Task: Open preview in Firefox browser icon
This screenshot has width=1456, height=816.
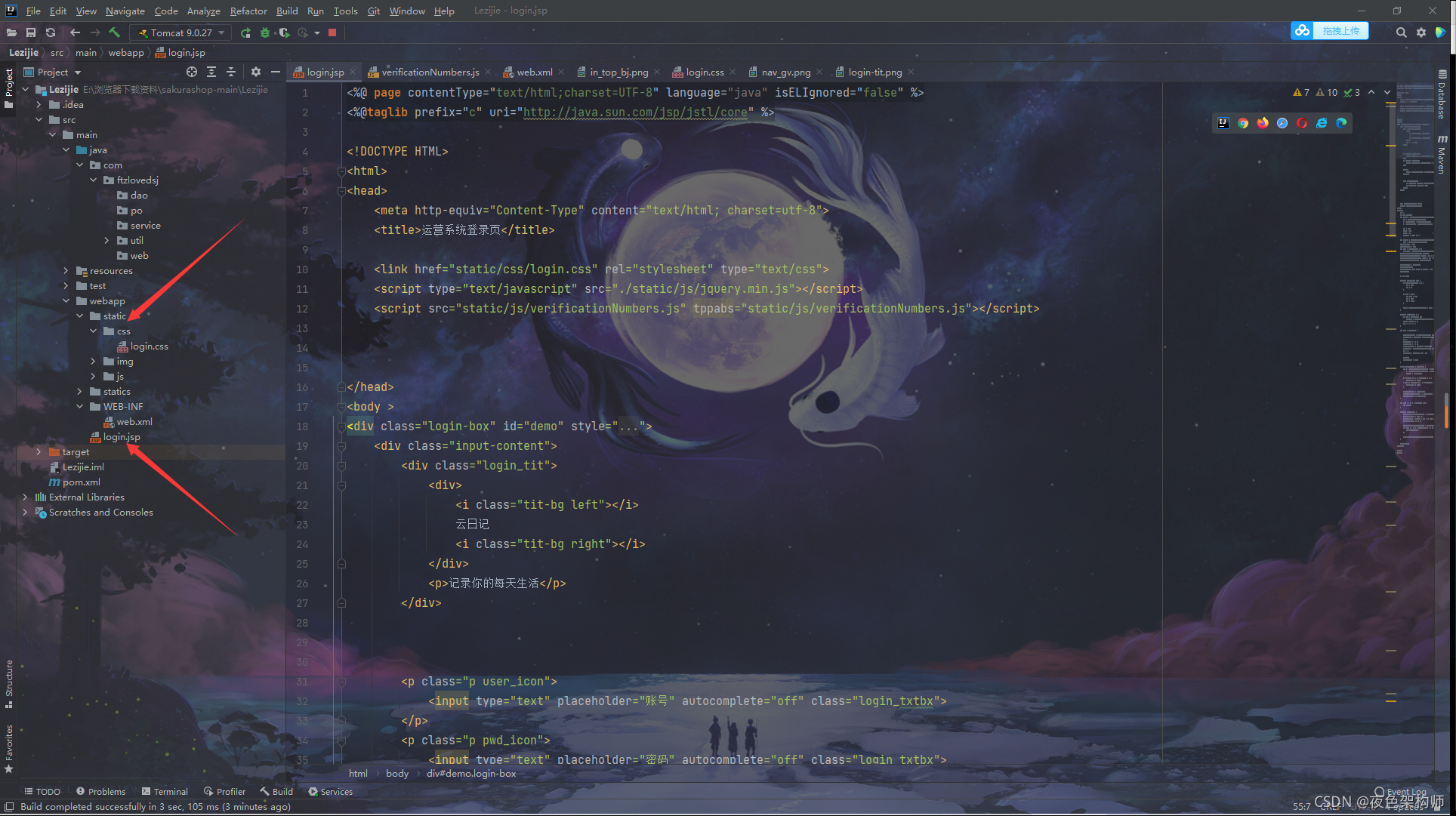Action: pos(1263,123)
